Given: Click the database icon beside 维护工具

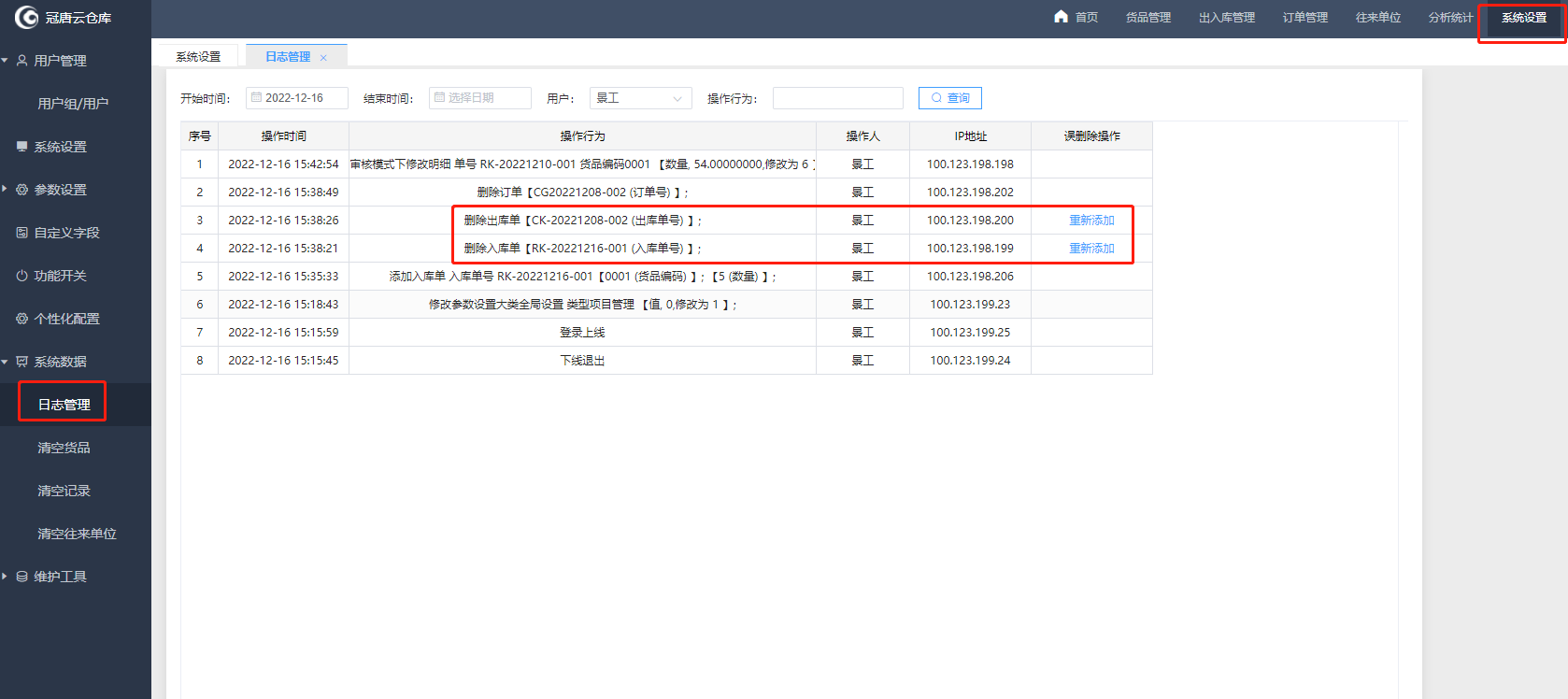Looking at the screenshot, I should pos(21,577).
